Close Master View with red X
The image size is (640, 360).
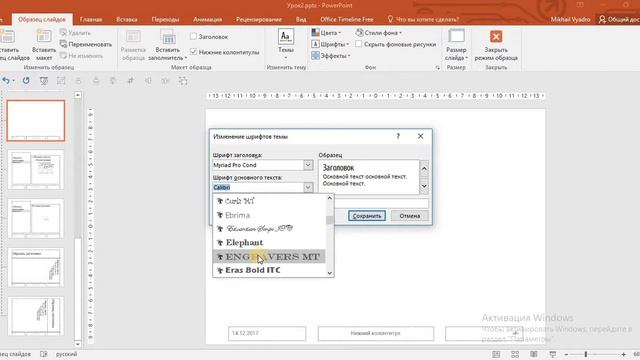pyautogui.click(x=496, y=37)
